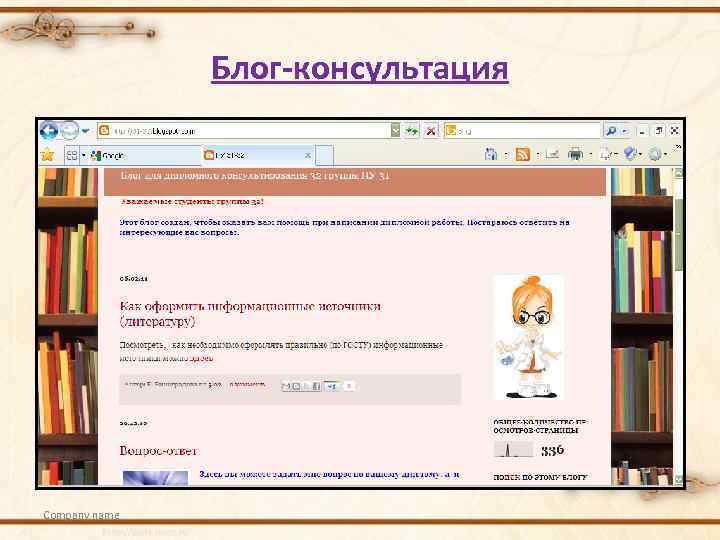This screenshot has height=540, width=720.
Task: Open post 'Как оформить информационные источники'
Action: coord(250,314)
